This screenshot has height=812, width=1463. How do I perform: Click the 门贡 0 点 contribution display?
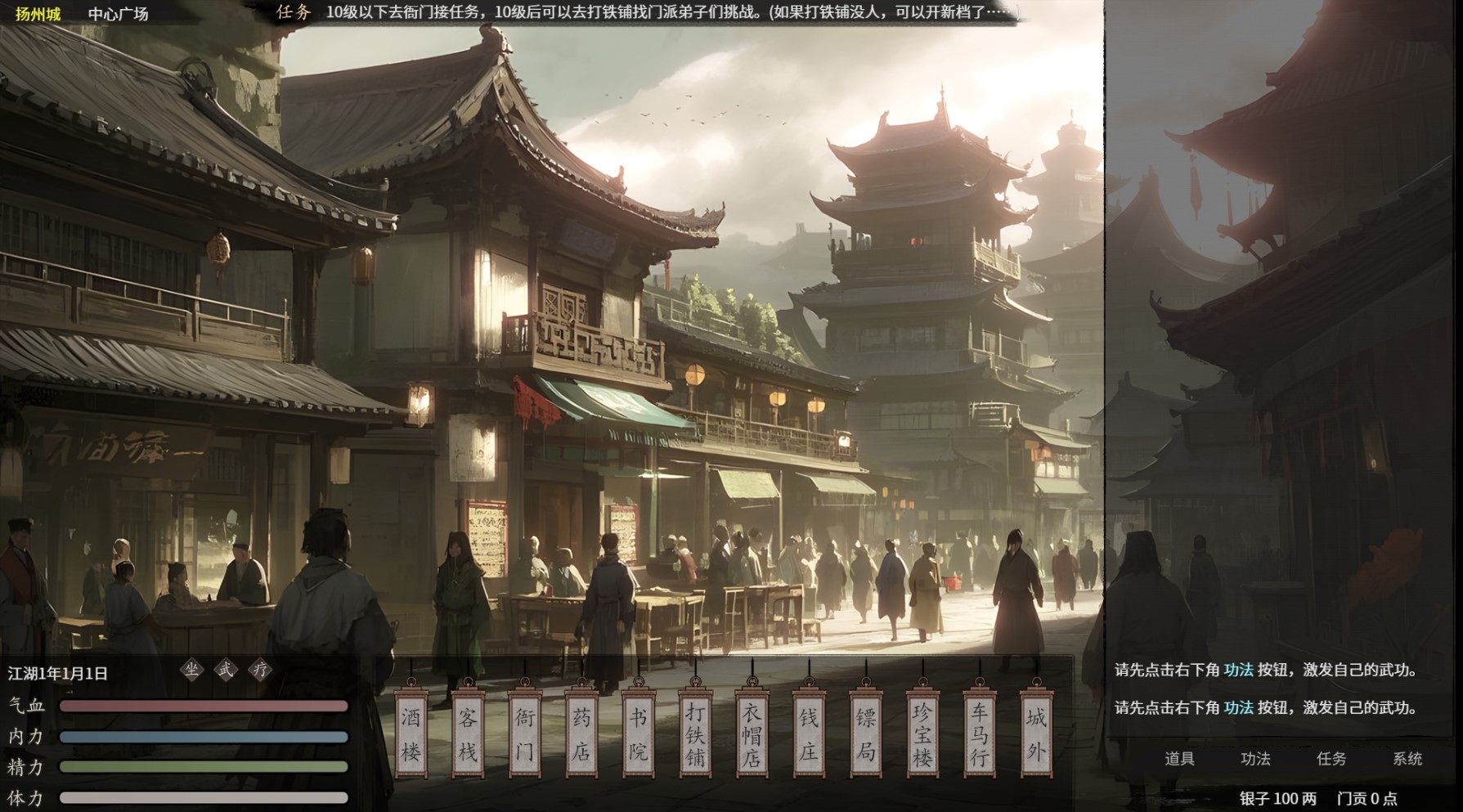[1367, 799]
